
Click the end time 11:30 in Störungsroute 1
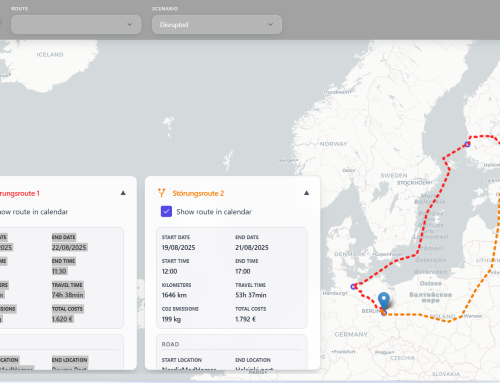click(x=59, y=271)
